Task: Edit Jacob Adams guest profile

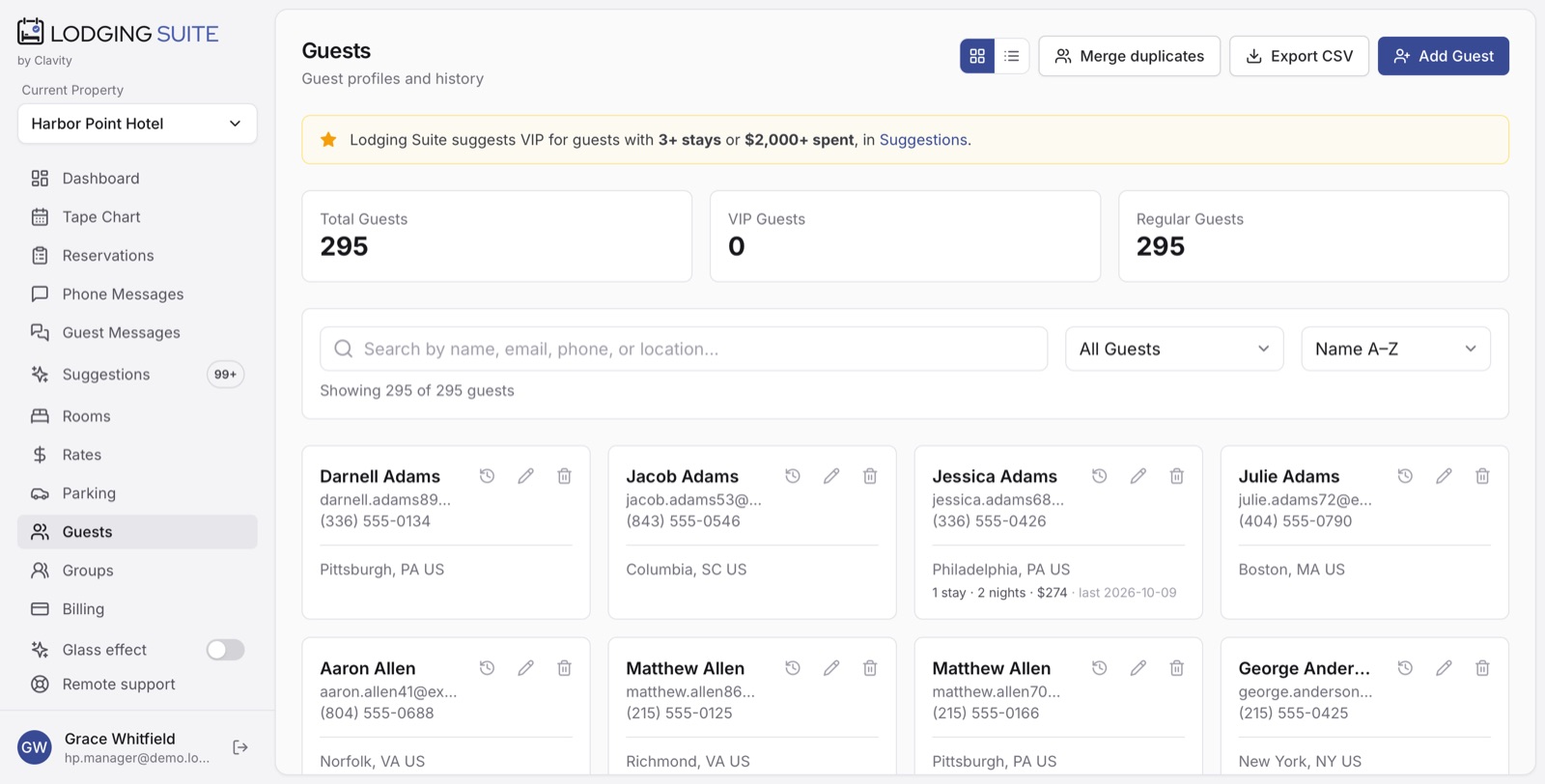Action: pyautogui.click(x=831, y=476)
